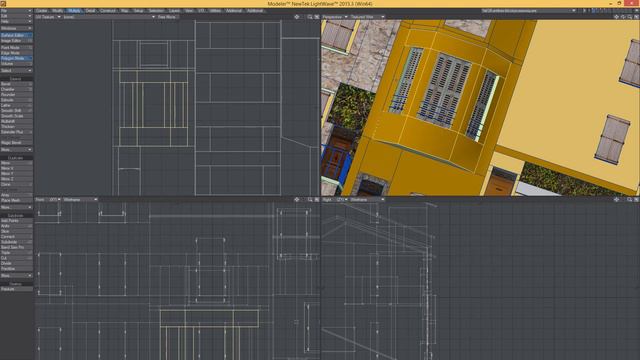Click the Band Saw Pro tool

pyautogui.click(x=16, y=247)
